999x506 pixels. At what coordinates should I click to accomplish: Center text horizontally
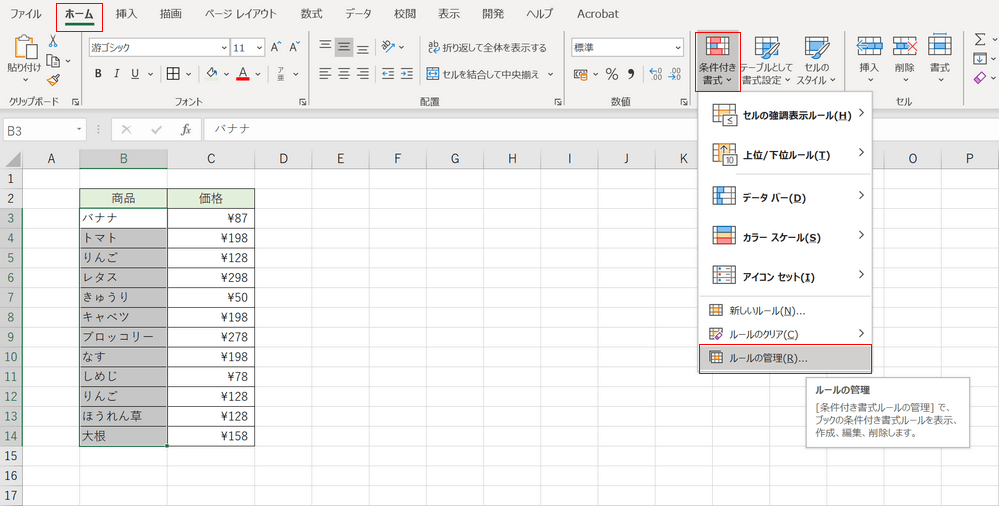344,74
